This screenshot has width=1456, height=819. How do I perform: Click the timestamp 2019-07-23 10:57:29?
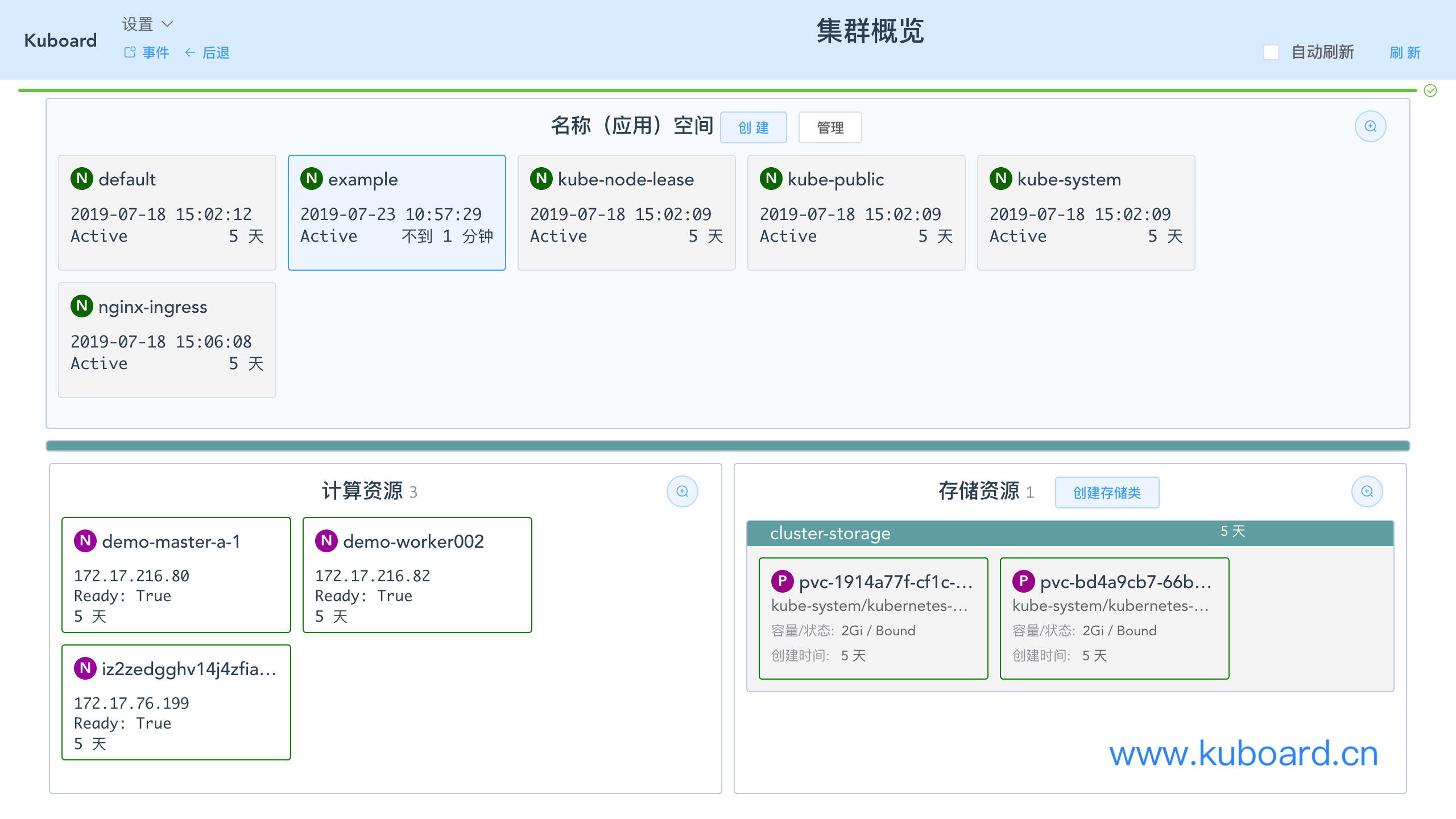click(391, 214)
